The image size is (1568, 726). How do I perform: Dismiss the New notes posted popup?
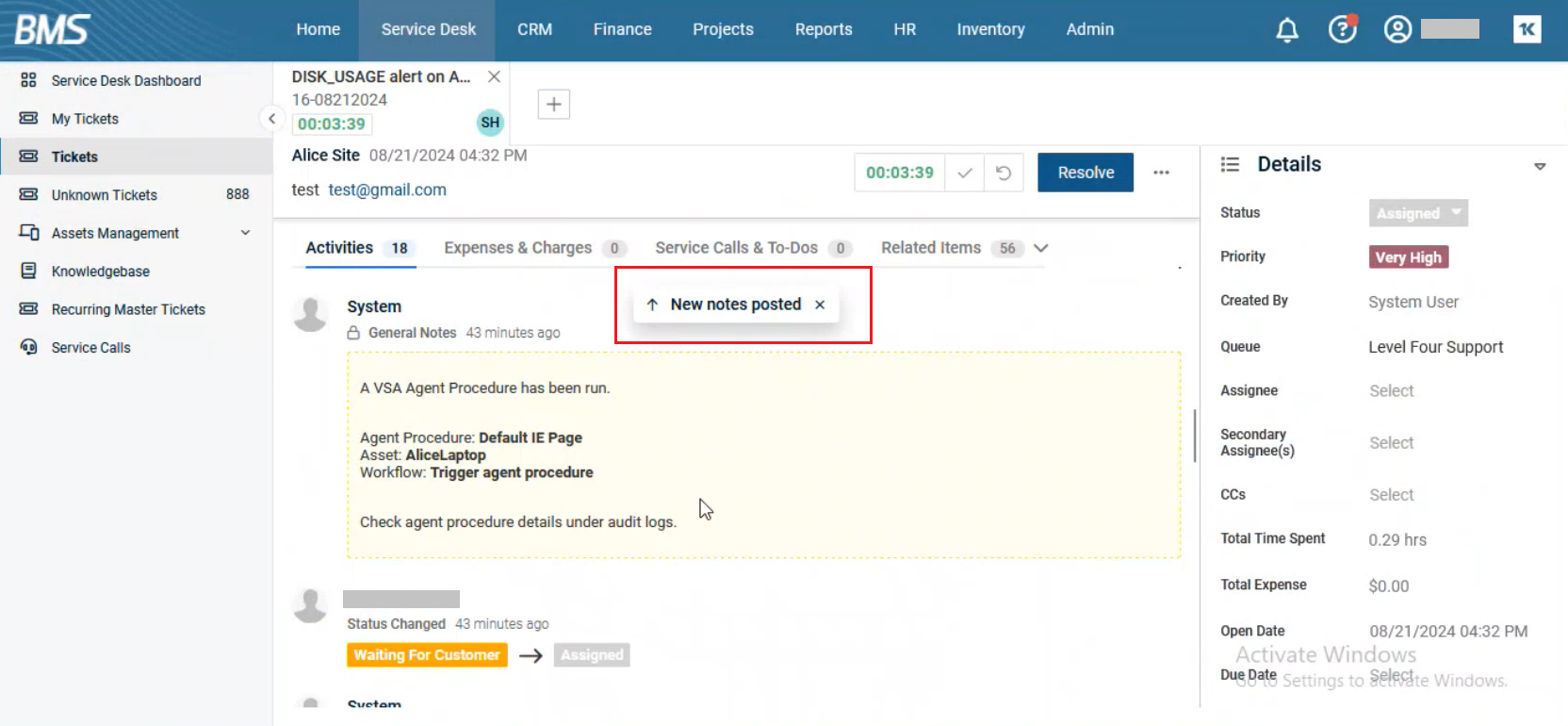click(820, 305)
